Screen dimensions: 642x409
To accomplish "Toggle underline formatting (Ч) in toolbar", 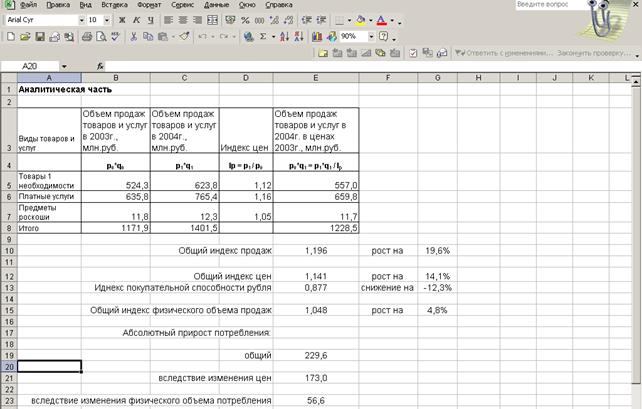I will pyautogui.click(x=152, y=20).
